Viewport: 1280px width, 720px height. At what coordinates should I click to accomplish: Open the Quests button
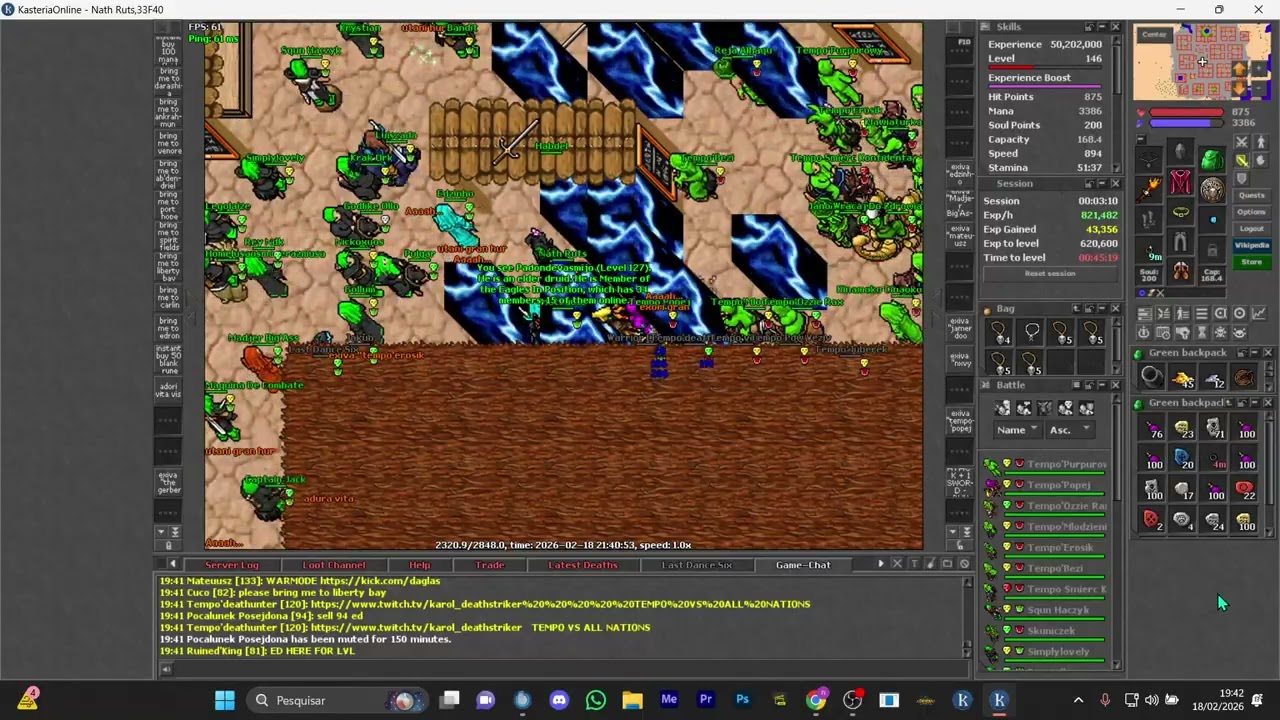(1252, 196)
